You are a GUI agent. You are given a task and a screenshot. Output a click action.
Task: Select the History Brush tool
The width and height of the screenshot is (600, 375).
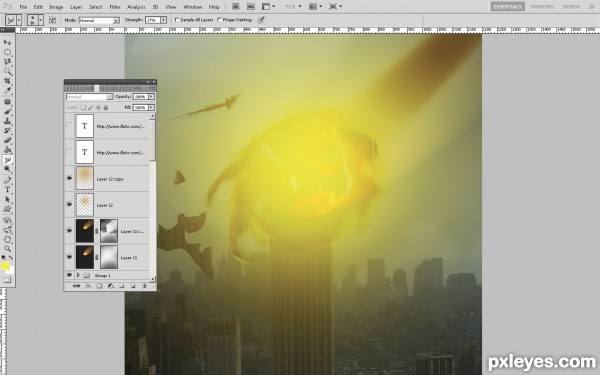click(7, 131)
